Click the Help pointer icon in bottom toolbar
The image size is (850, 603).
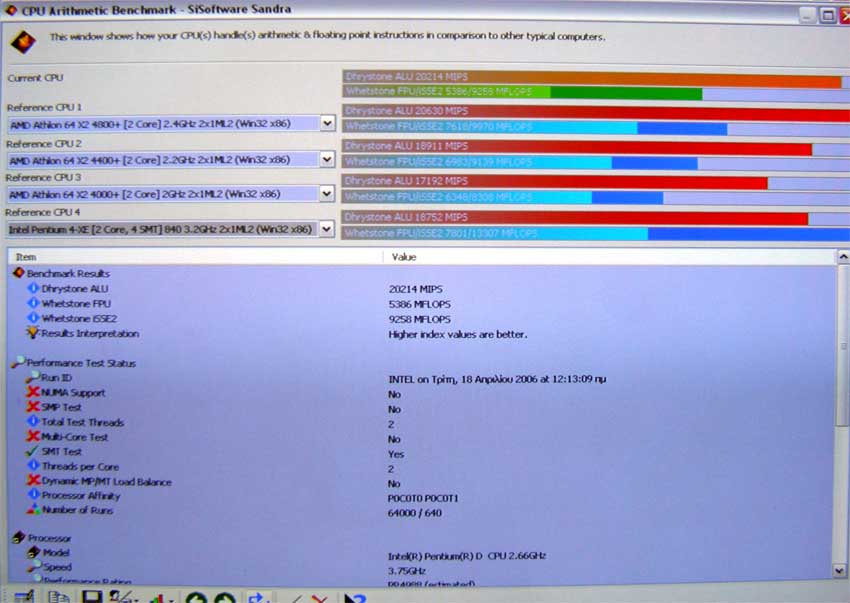[356, 598]
